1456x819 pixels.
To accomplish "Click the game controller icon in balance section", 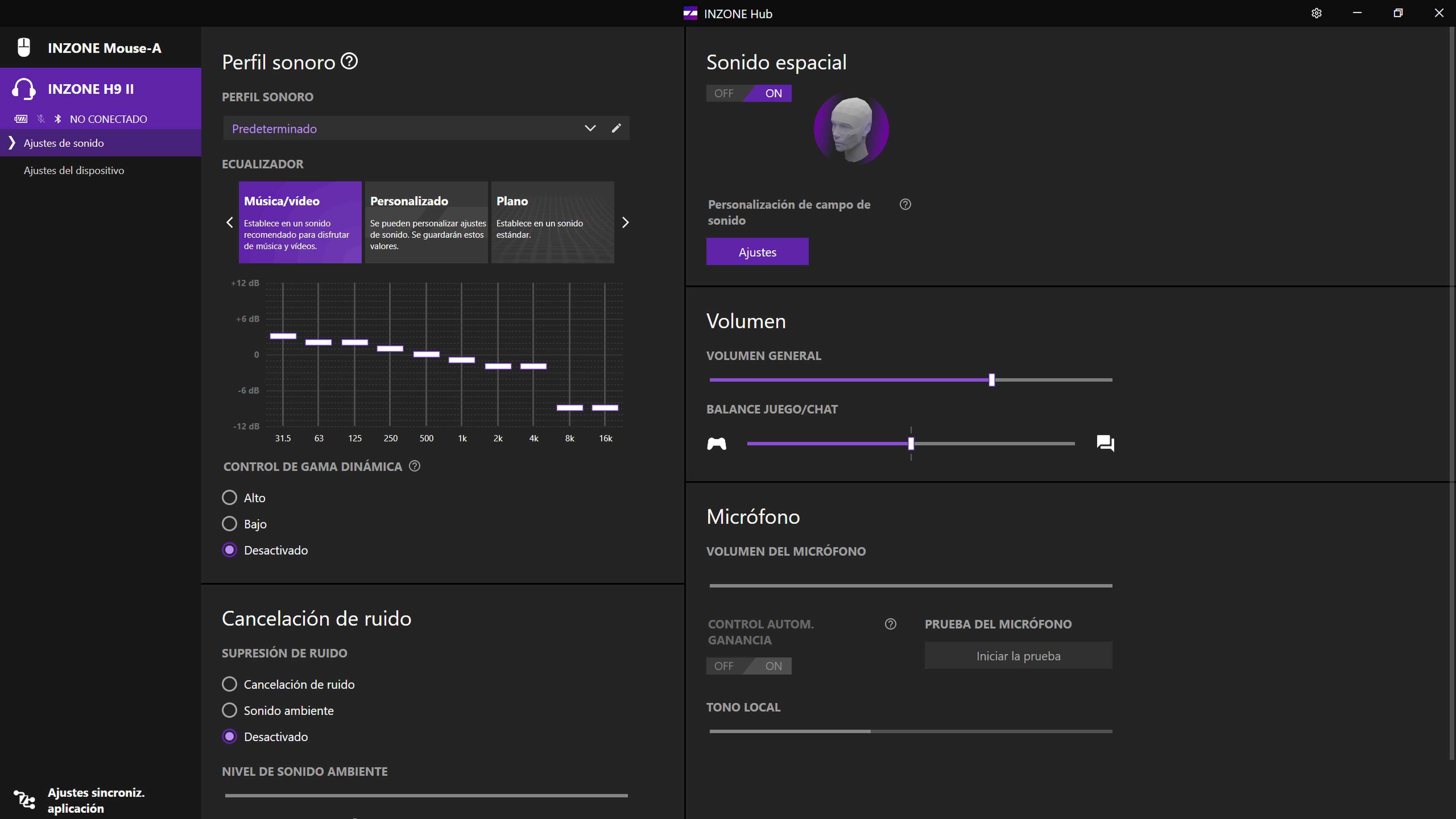I will (717, 444).
